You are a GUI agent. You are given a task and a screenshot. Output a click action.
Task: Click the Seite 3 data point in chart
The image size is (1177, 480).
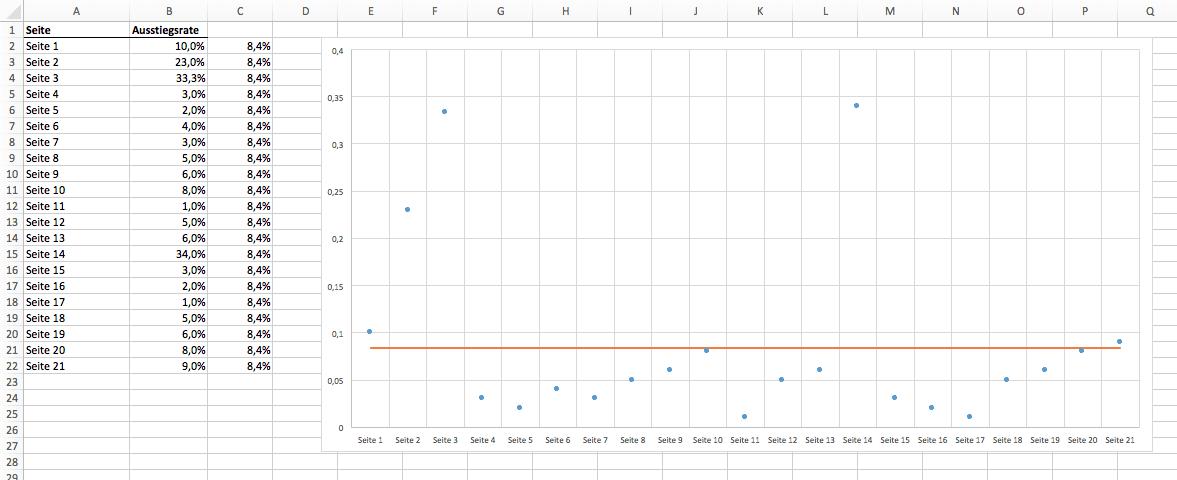[444, 111]
